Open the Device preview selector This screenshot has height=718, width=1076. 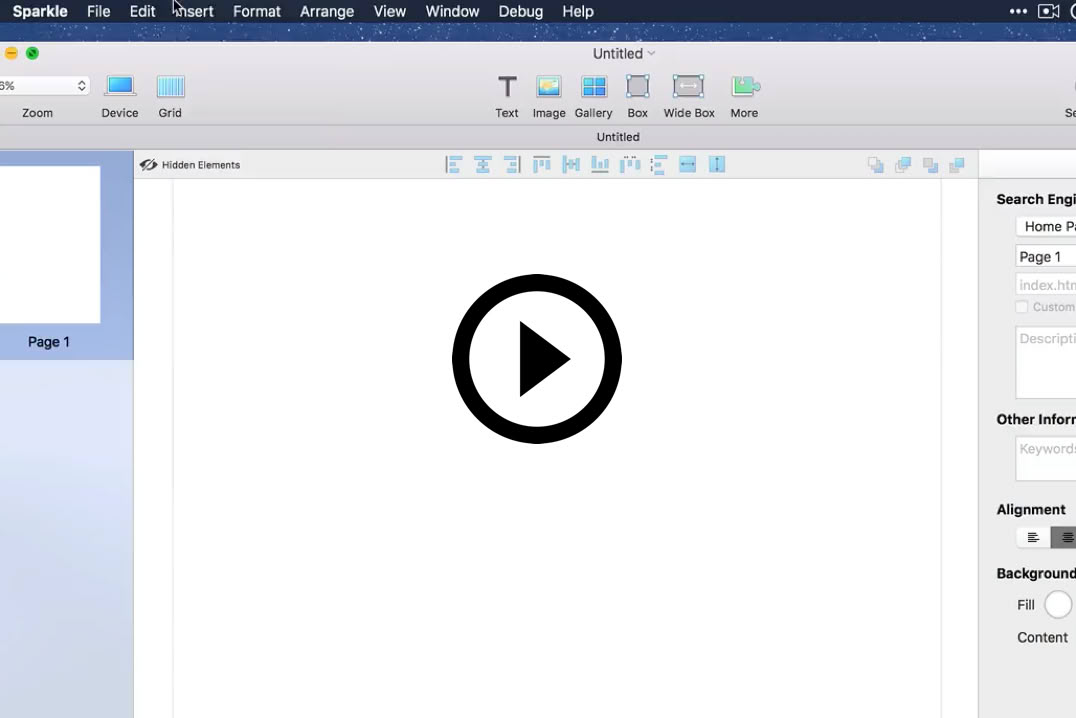[x=120, y=87]
